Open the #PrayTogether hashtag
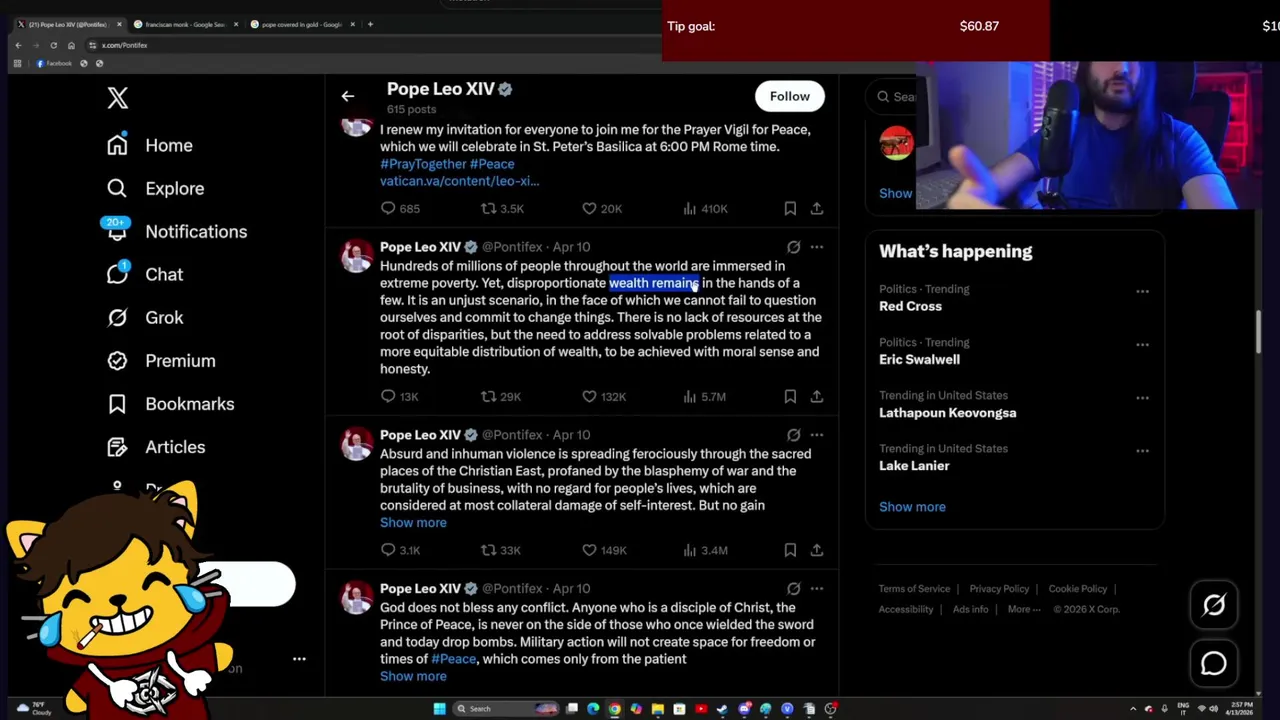 point(423,164)
